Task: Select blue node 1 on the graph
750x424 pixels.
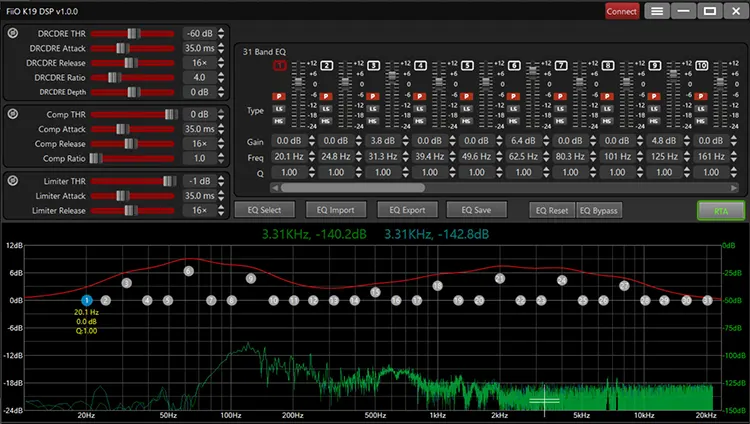Action: point(87,301)
